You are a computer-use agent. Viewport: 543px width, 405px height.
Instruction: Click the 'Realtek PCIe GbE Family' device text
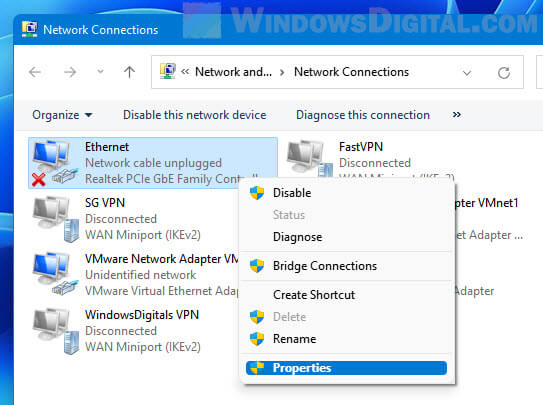pyautogui.click(x=149, y=179)
